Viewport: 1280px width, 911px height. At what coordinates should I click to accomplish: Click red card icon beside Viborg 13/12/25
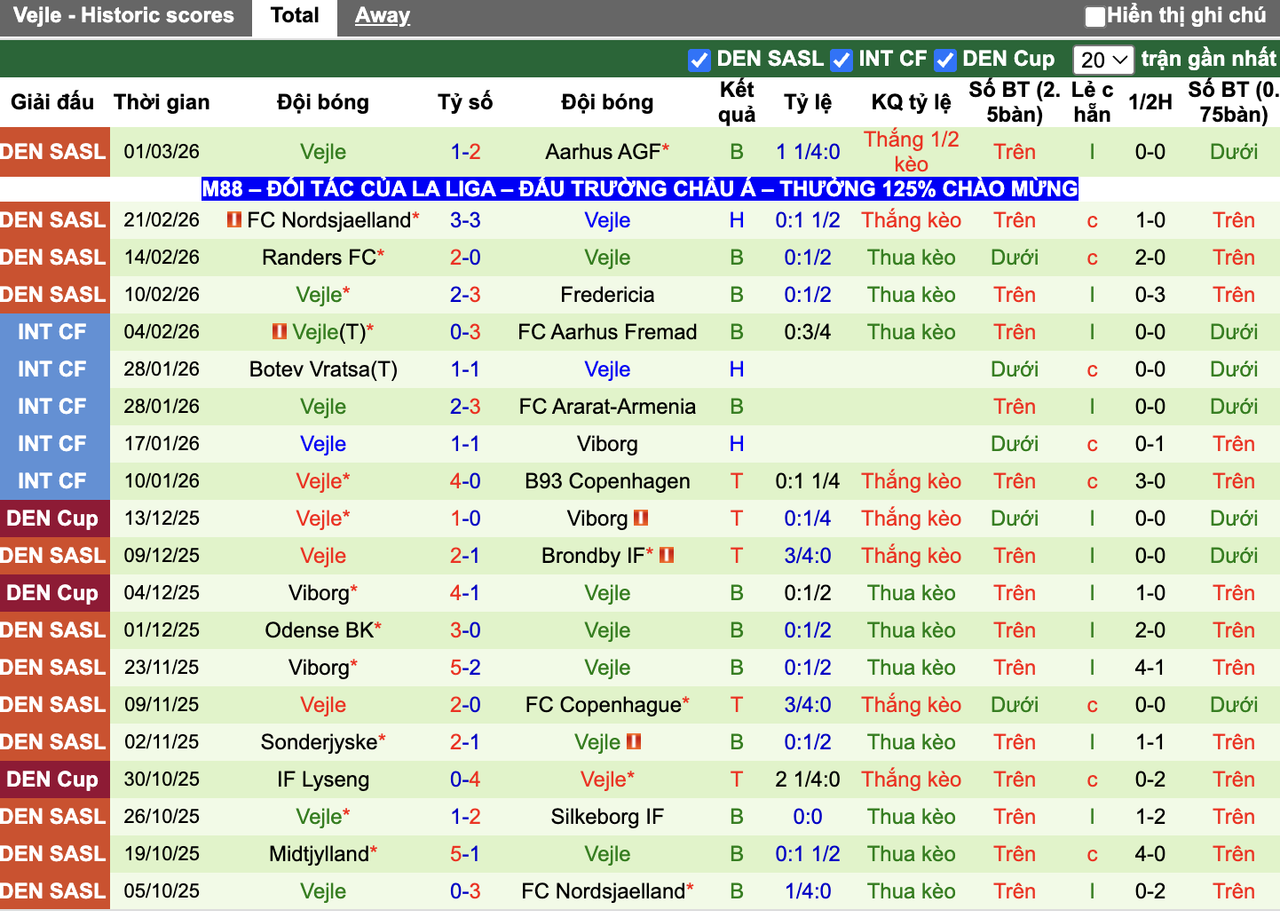click(x=642, y=518)
